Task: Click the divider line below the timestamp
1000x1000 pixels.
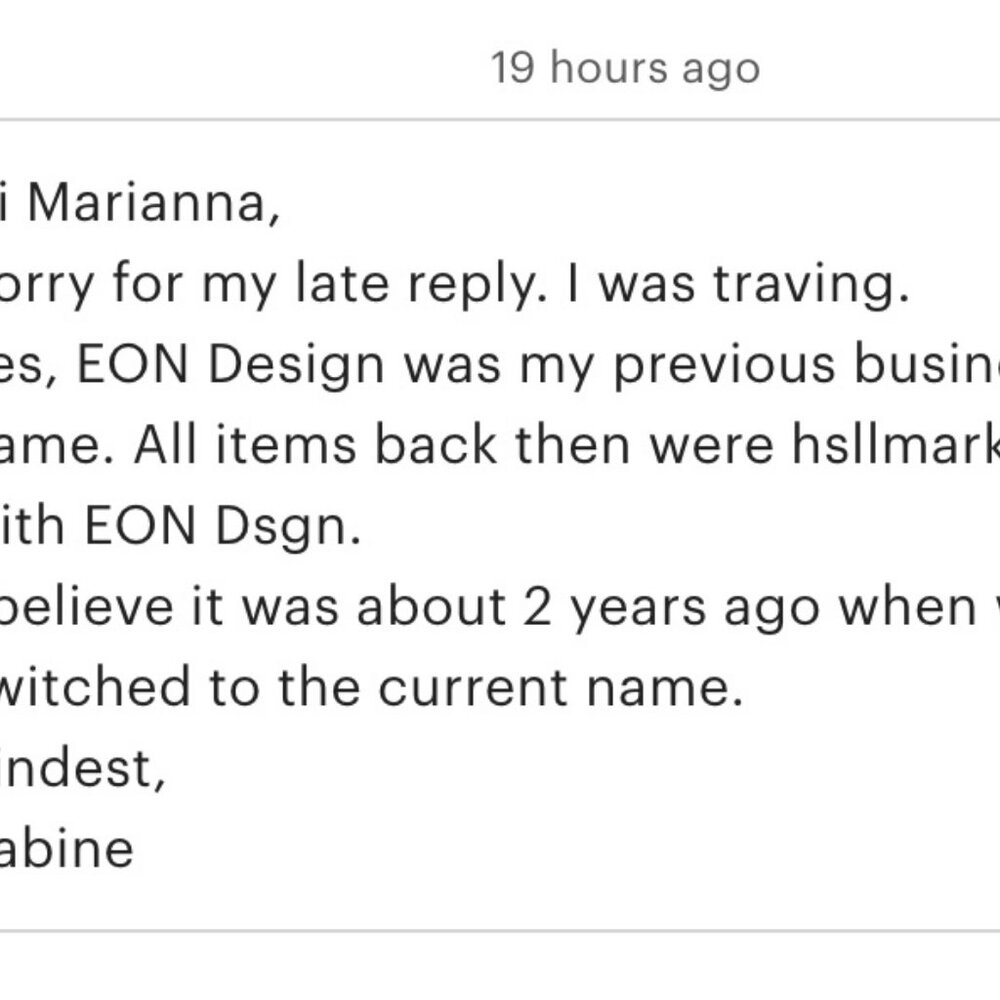Action: tap(500, 119)
